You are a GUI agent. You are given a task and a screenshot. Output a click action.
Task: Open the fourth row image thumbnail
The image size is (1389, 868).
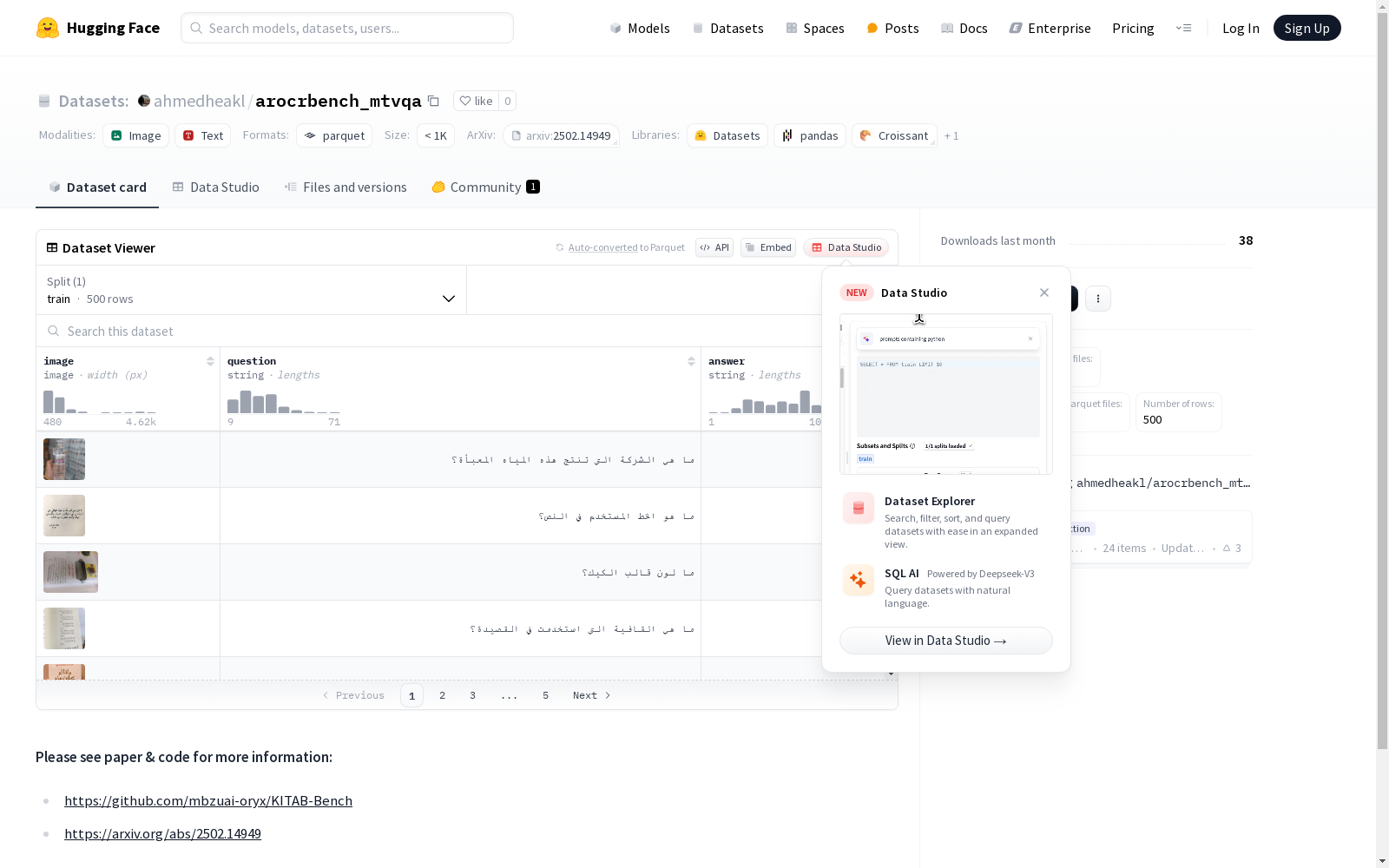coord(64,628)
